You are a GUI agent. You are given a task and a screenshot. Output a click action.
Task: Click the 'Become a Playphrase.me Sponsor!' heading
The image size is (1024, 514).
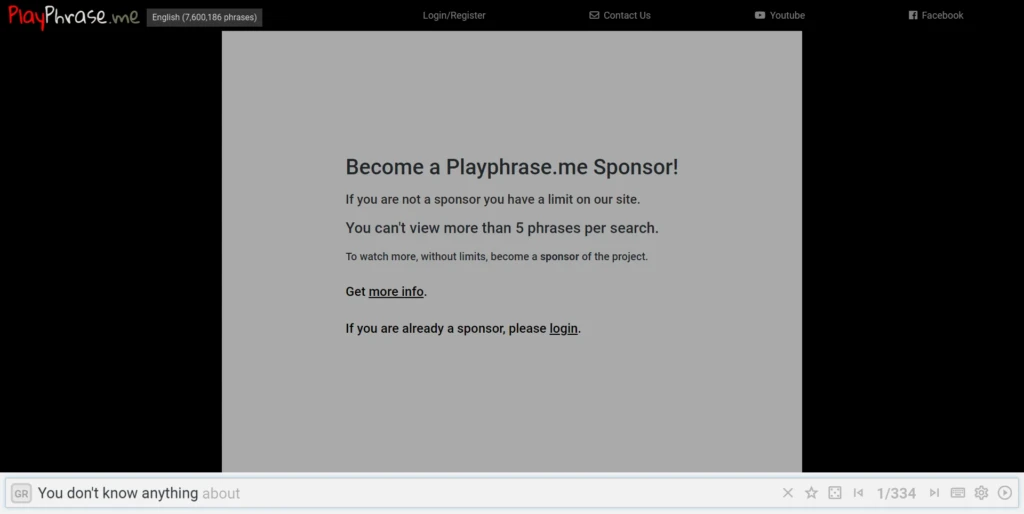[x=512, y=167]
